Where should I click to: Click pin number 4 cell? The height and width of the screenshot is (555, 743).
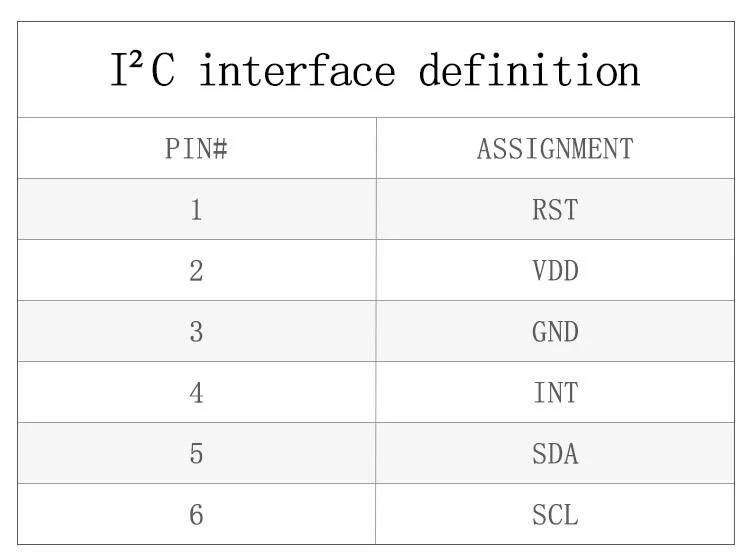point(197,392)
